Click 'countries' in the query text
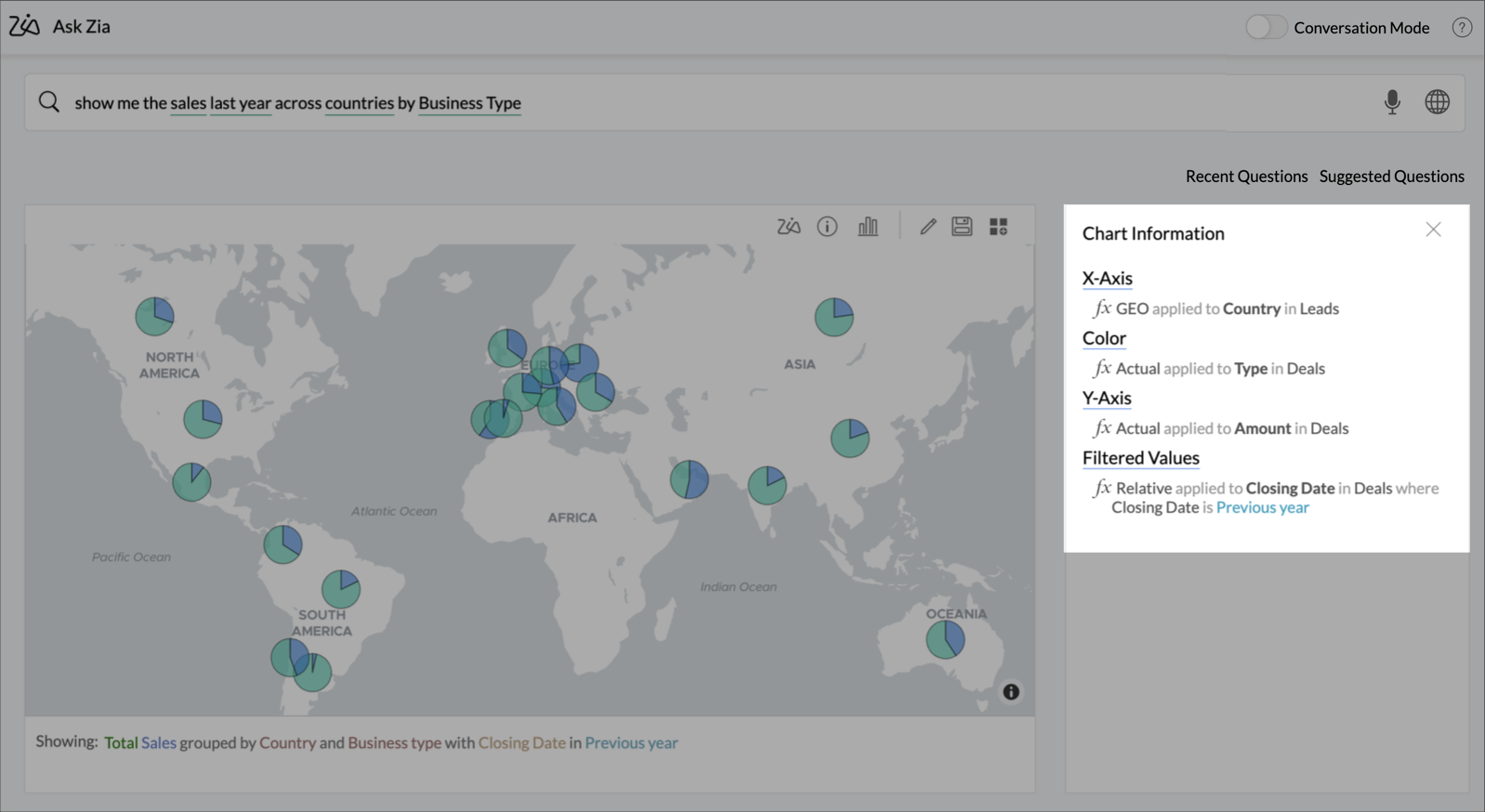1485x812 pixels. tap(360, 103)
